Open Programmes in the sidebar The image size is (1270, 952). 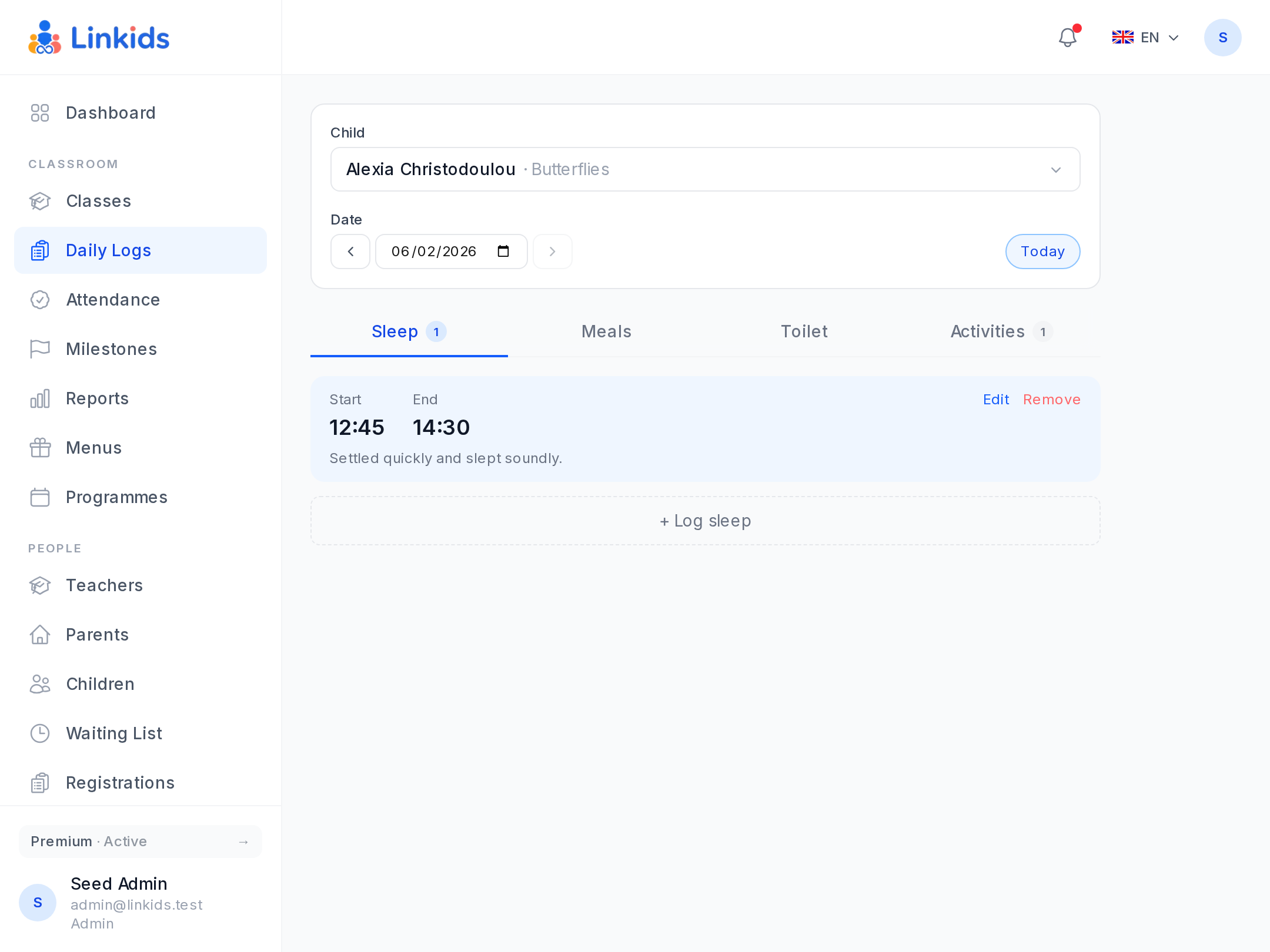(x=141, y=497)
